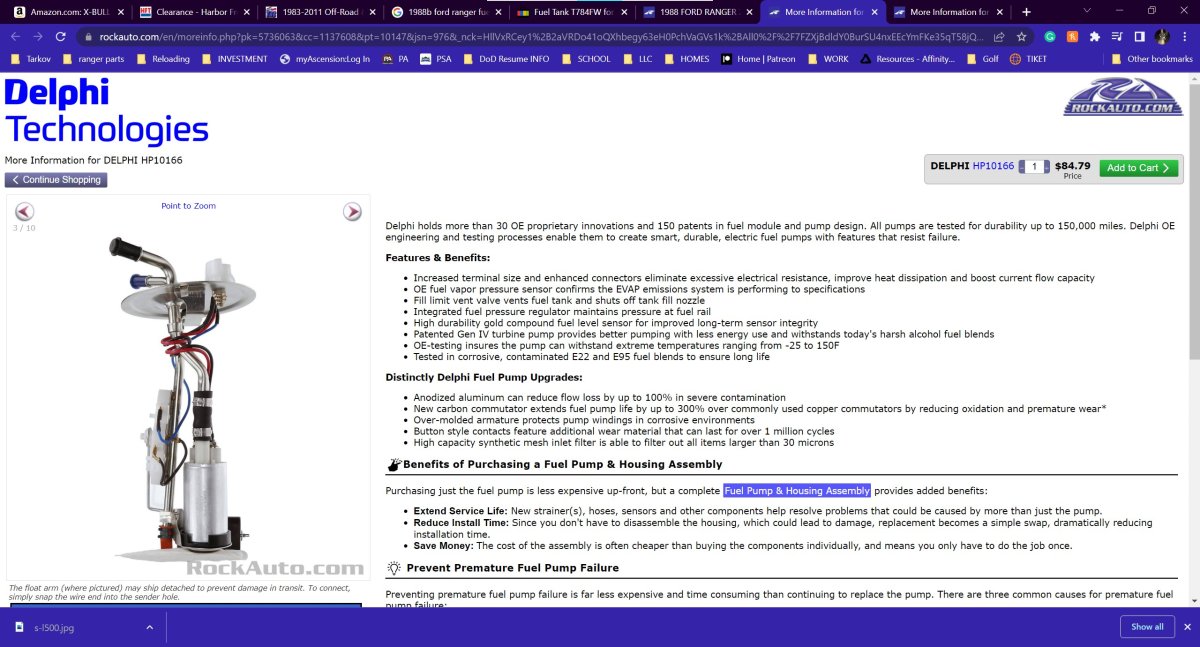Show next product image arrow

[x=352, y=211]
